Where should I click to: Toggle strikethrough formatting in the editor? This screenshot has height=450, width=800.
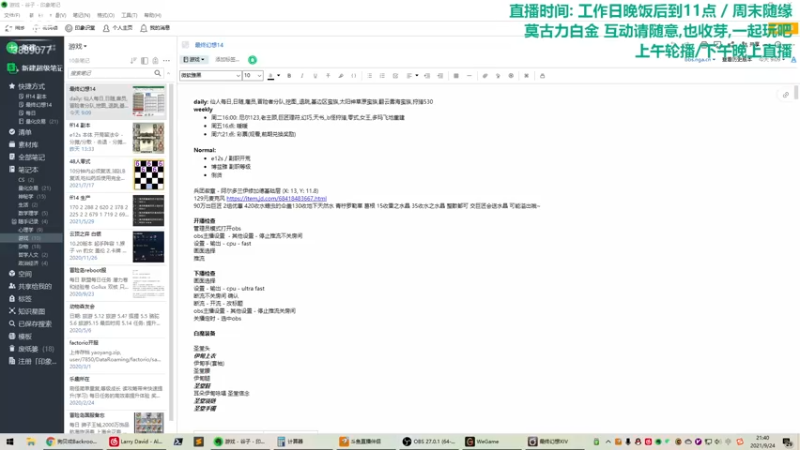(x=328, y=76)
